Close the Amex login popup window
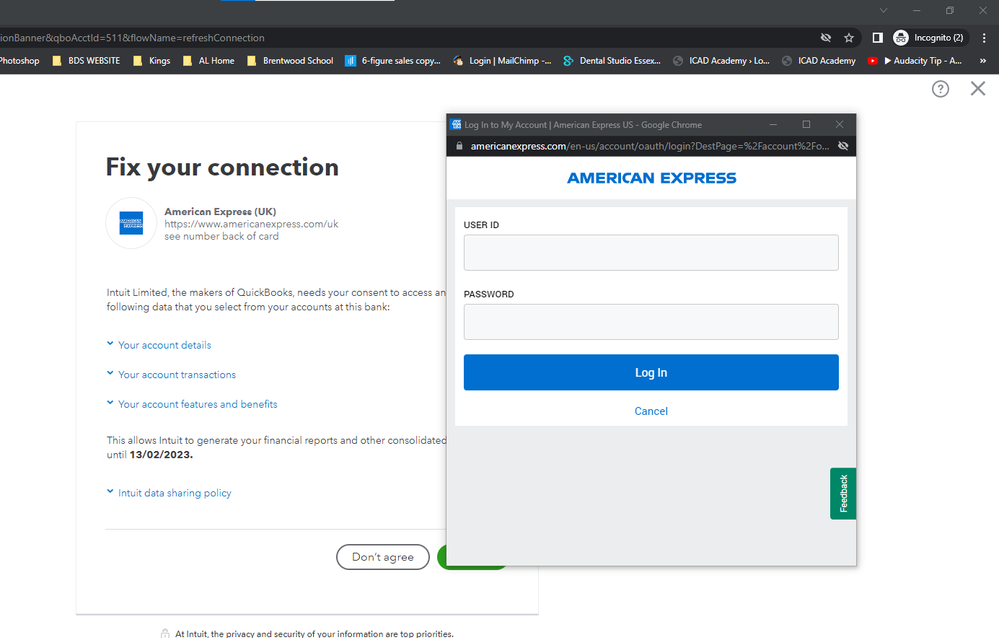The height and width of the screenshot is (638, 999). pyautogui.click(x=839, y=124)
